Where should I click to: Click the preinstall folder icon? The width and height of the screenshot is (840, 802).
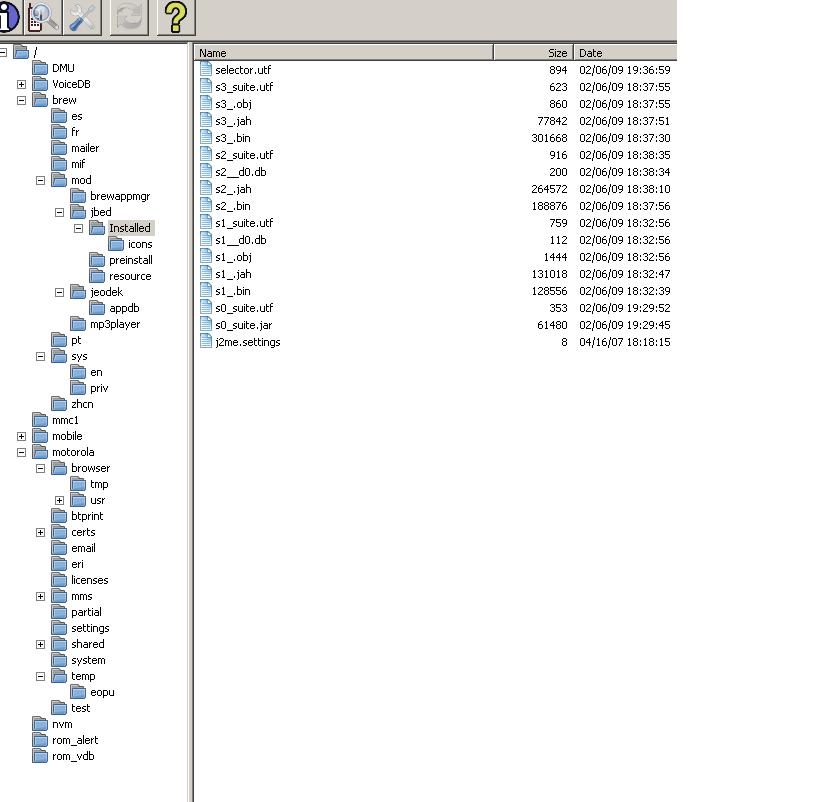tap(97, 260)
